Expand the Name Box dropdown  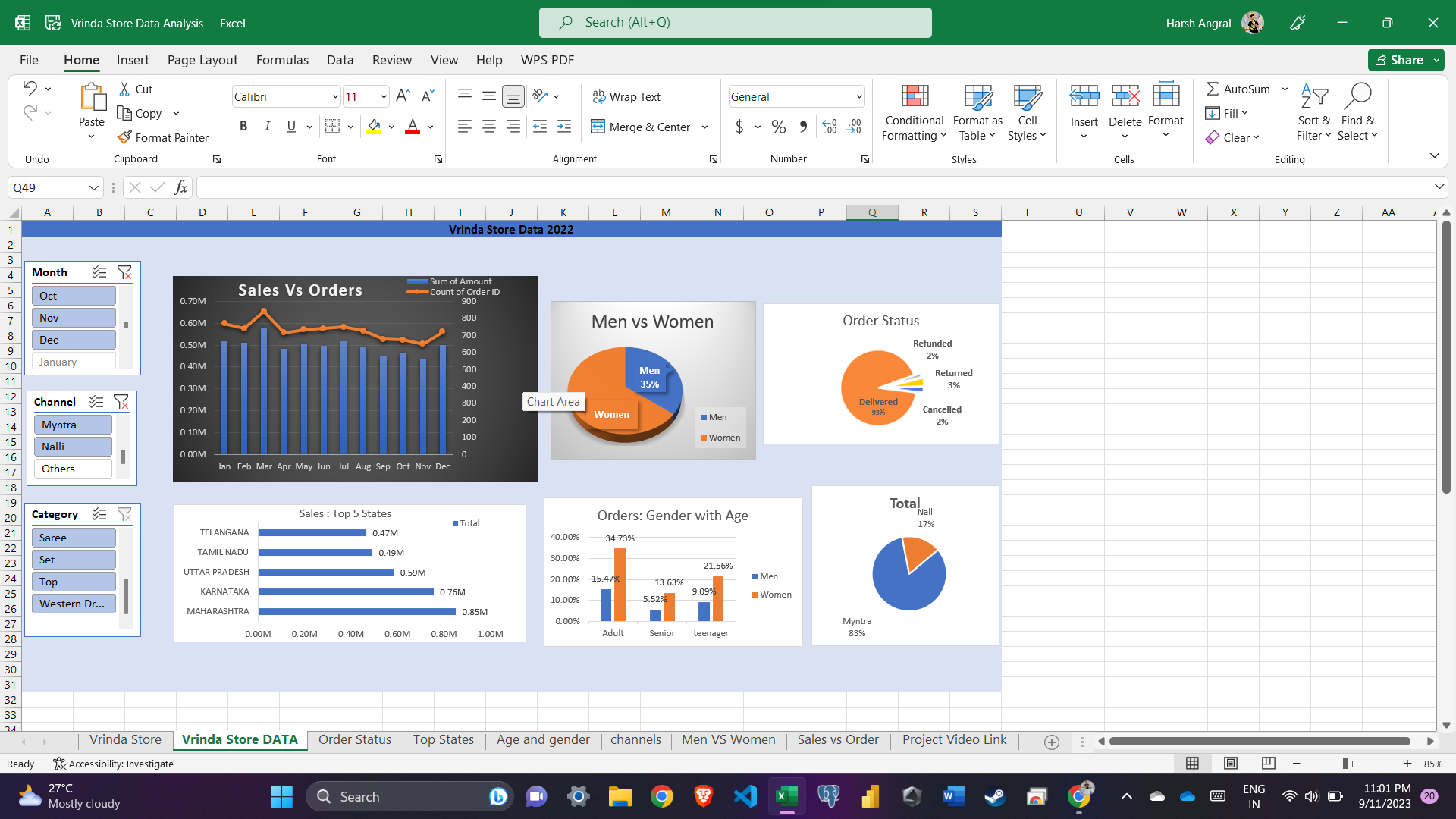click(x=93, y=187)
